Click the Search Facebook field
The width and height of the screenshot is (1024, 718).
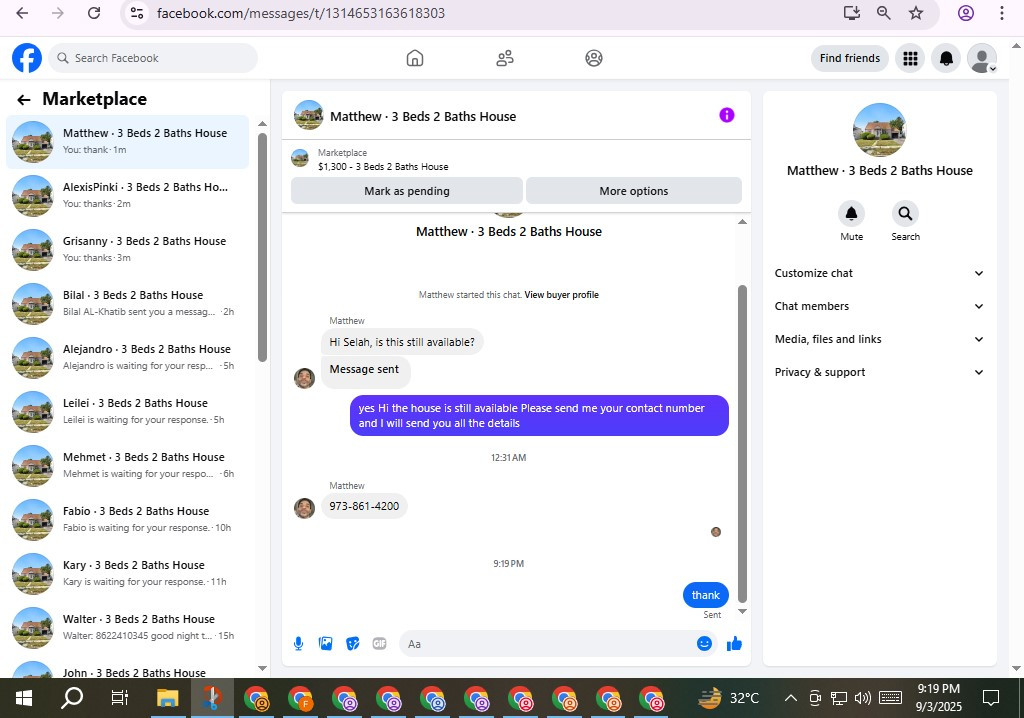coord(153,58)
